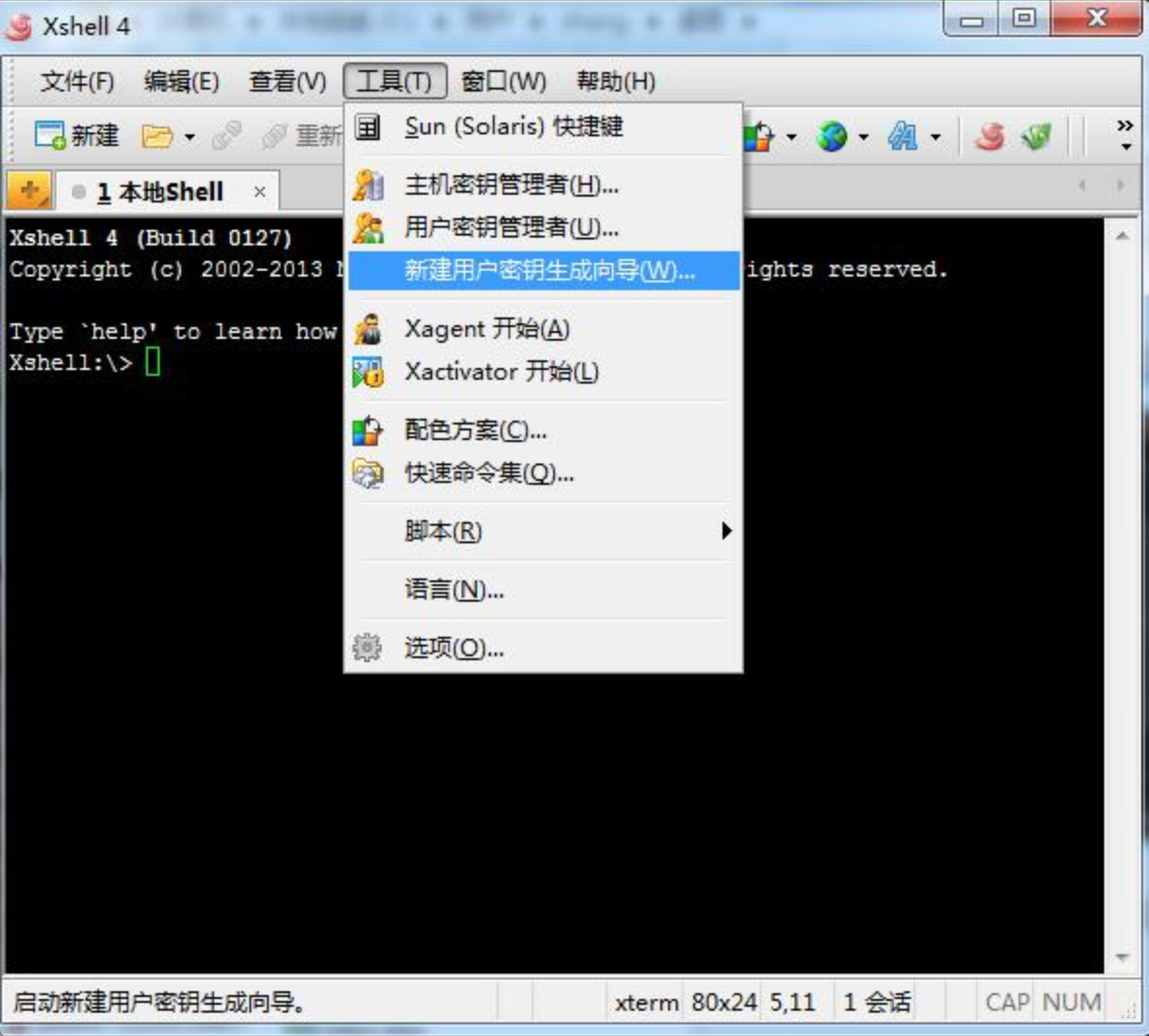Click the 80x24 terminal size indicator
This screenshot has width=1149, height=1036.
point(724,1002)
